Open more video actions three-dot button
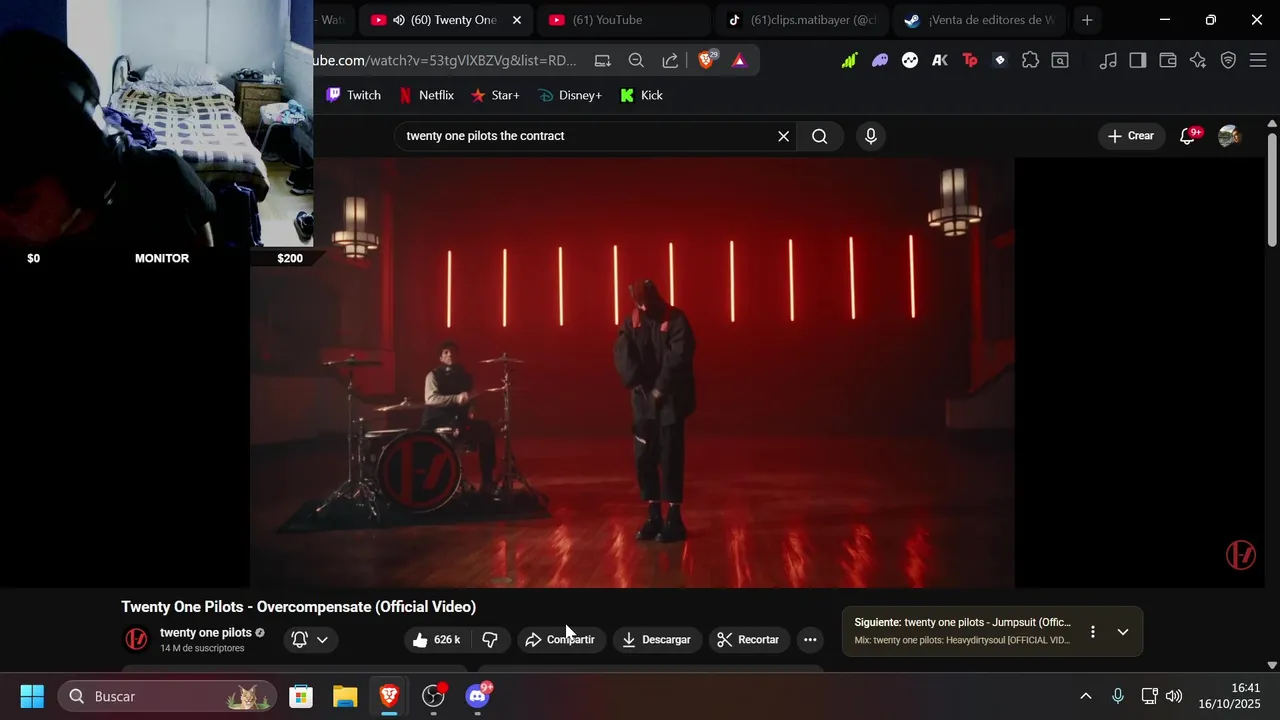Viewport: 1280px width, 720px height. pyautogui.click(x=810, y=640)
